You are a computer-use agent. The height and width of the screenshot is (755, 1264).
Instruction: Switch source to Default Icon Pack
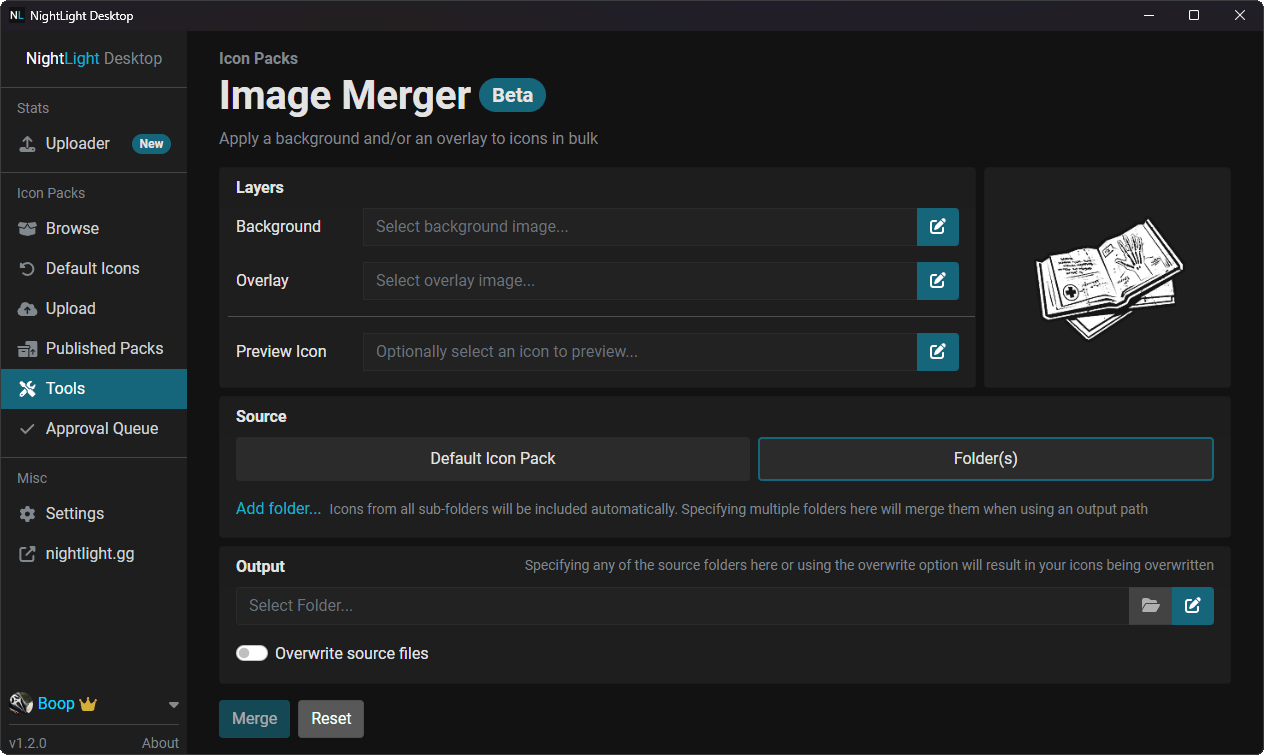click(x=492, y=458)
